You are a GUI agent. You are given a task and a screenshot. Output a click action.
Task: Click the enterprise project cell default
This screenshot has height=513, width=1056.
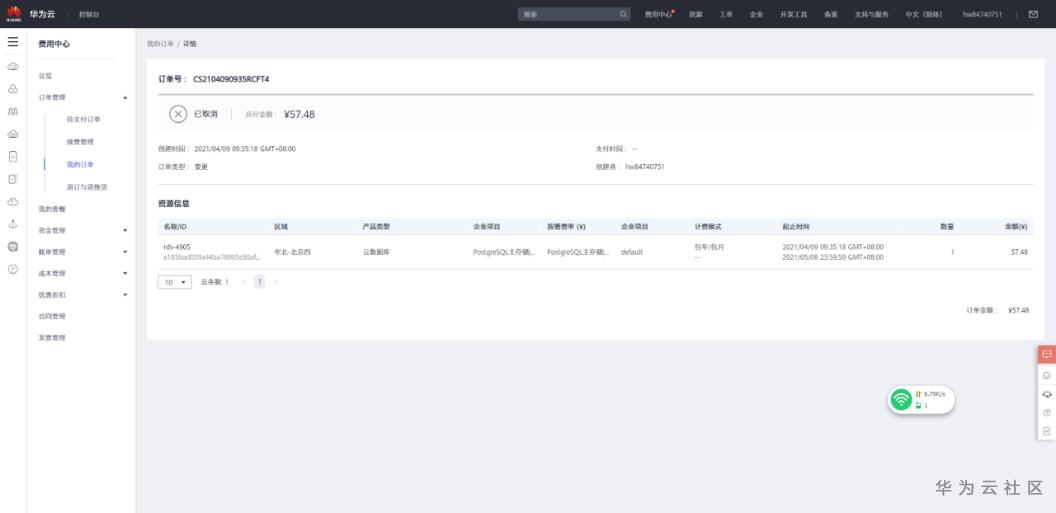[632, 252]
